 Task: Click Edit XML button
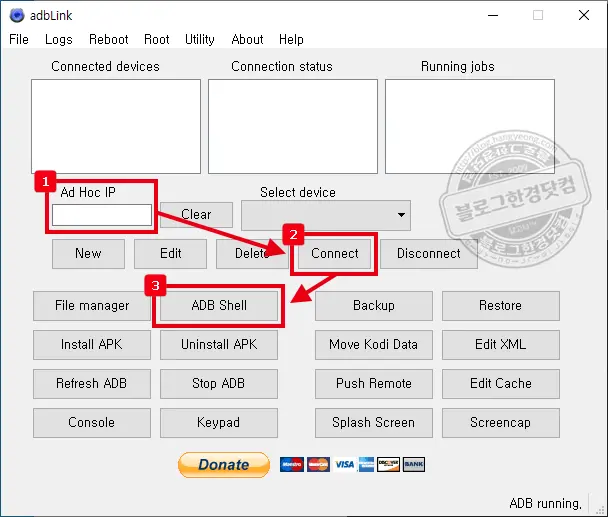(500, 345)
